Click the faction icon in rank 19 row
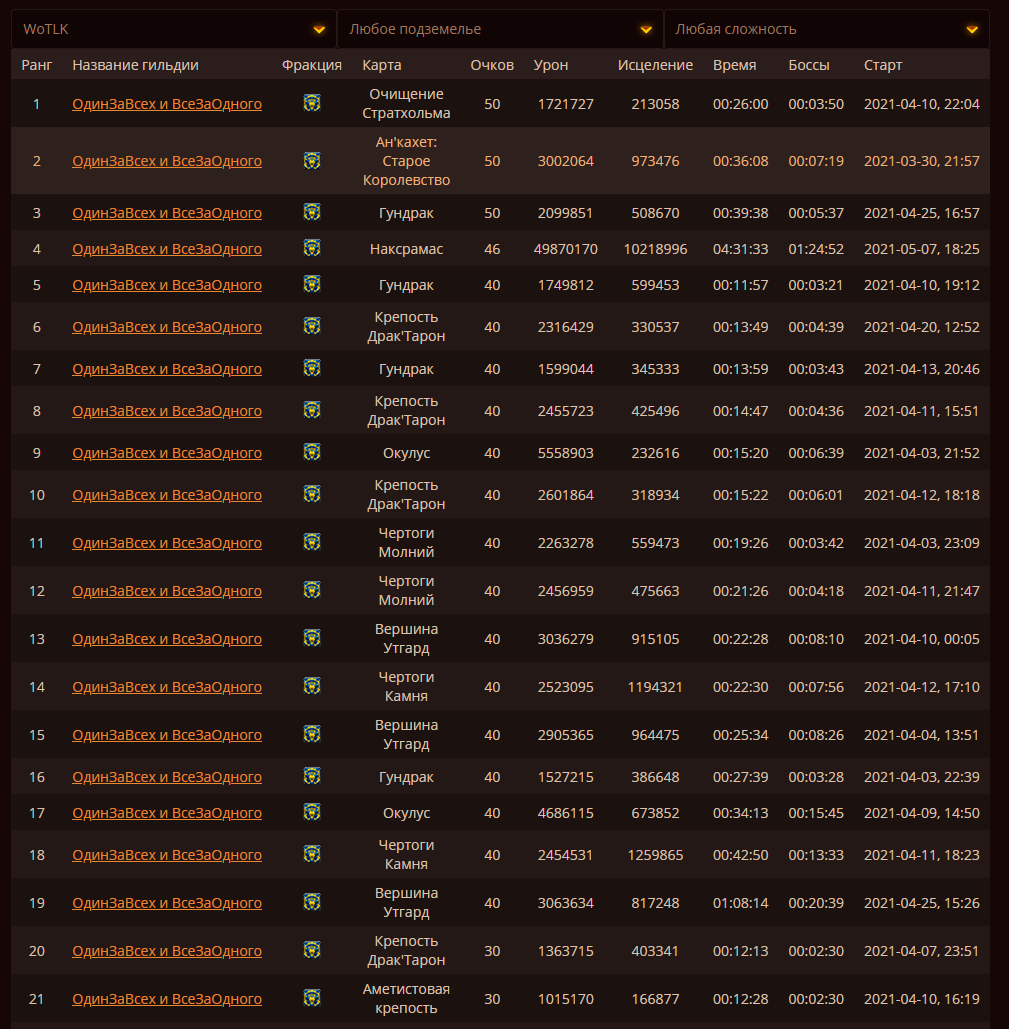The image size is (1009, 1029). pyautogui.click(x=312, y=902)
